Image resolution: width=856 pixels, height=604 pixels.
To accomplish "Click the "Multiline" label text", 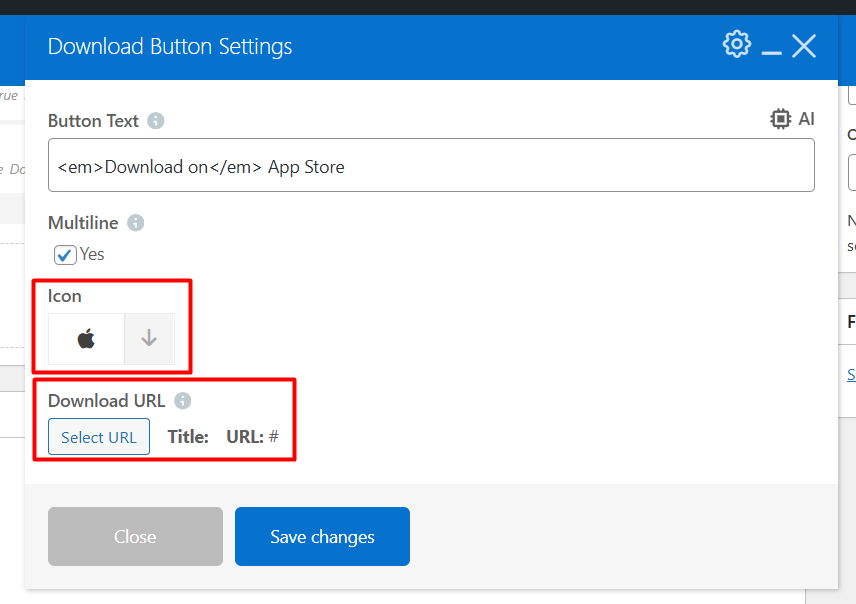I will pyautogui.click(x=83, y=223).
